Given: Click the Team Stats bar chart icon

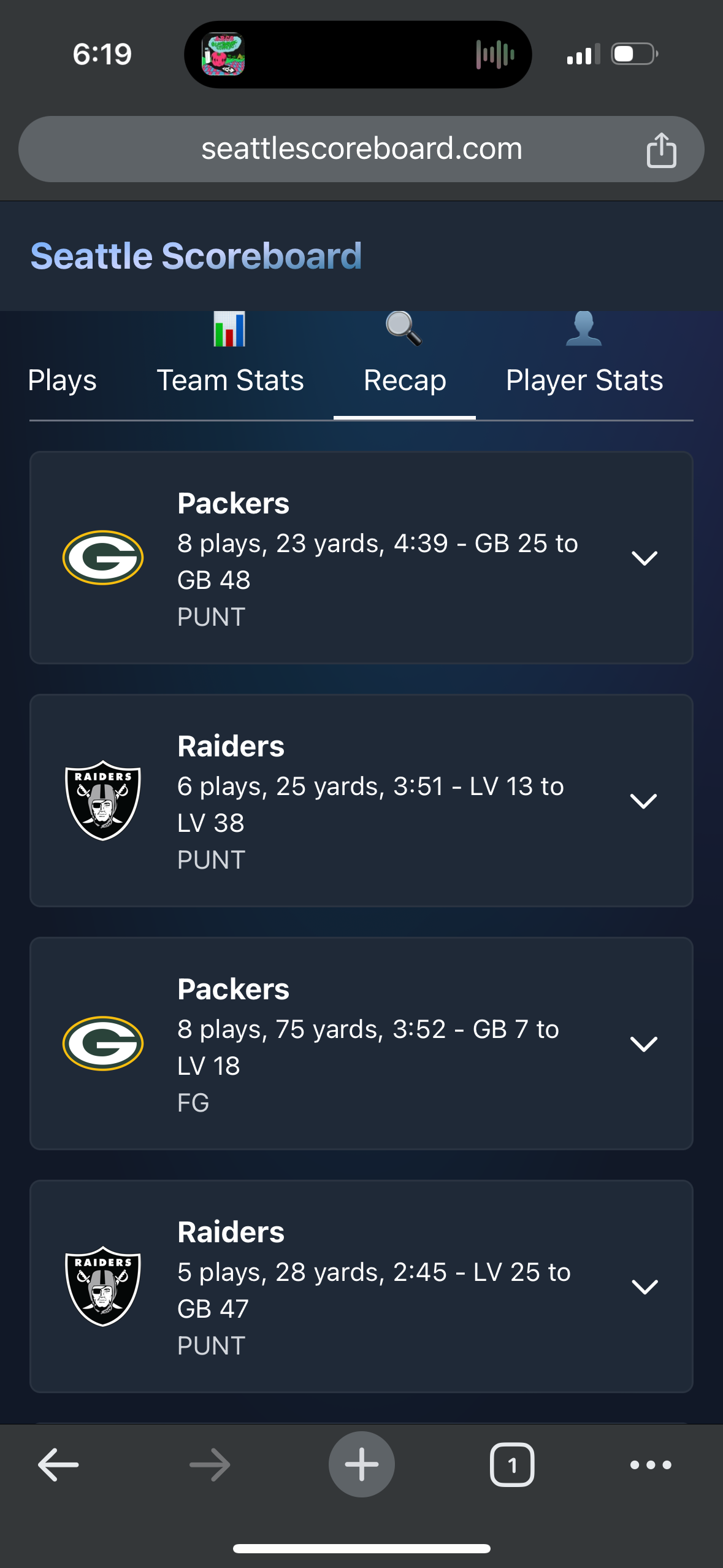Looking at the screenshot, I should coord(229,329).
